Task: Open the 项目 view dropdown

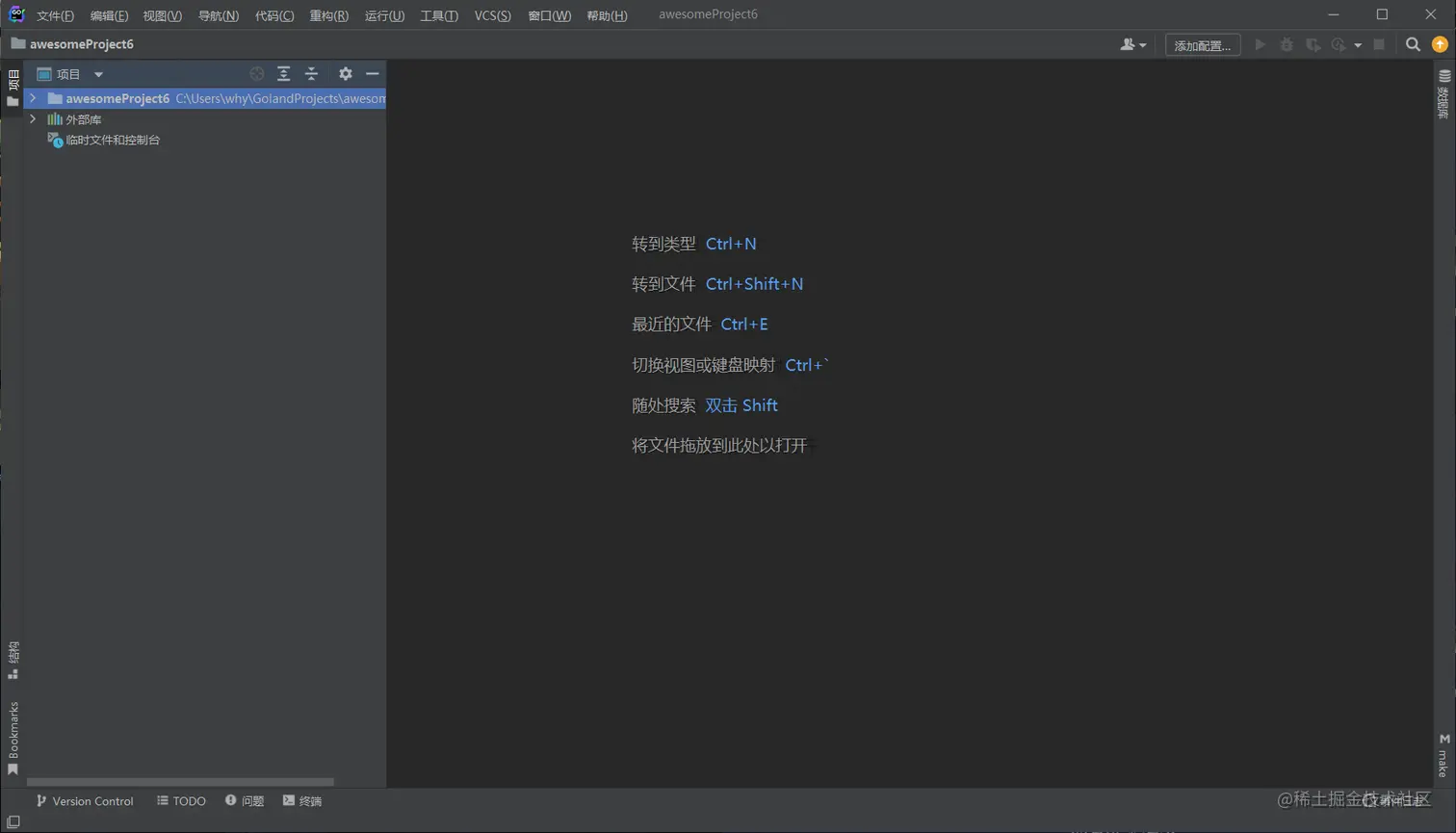Action: [70, 74]
